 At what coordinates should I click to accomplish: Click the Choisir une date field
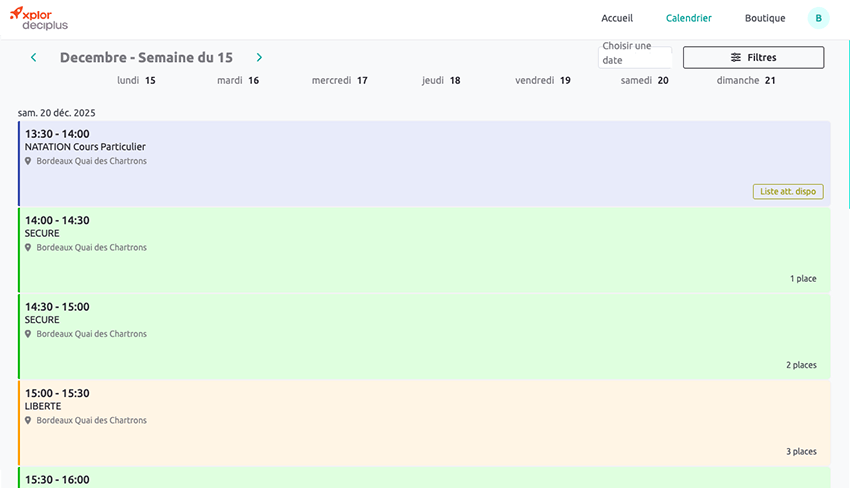point(634,54)
